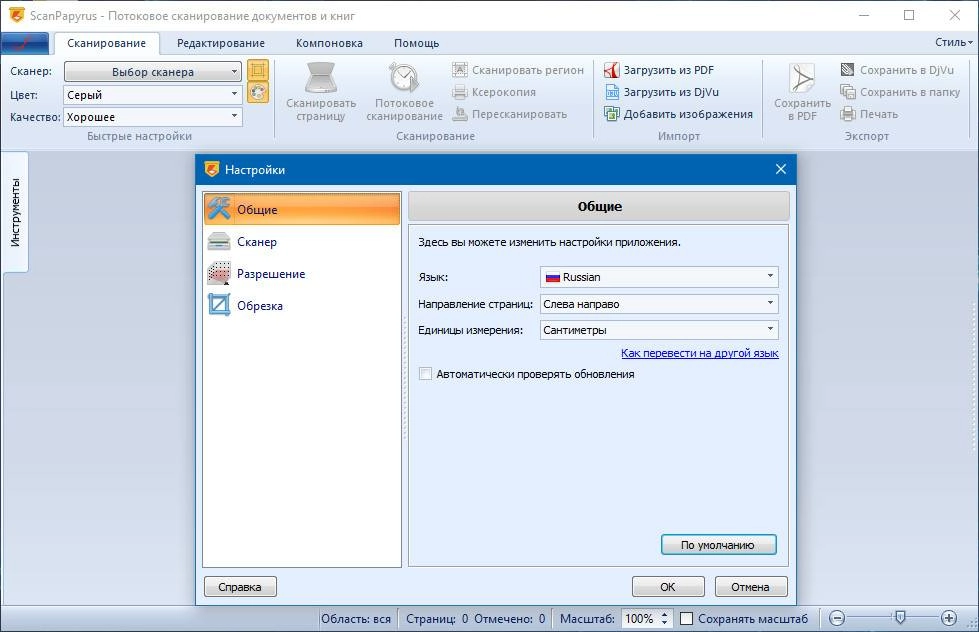Click the Общие panel header

pos(599,206)
